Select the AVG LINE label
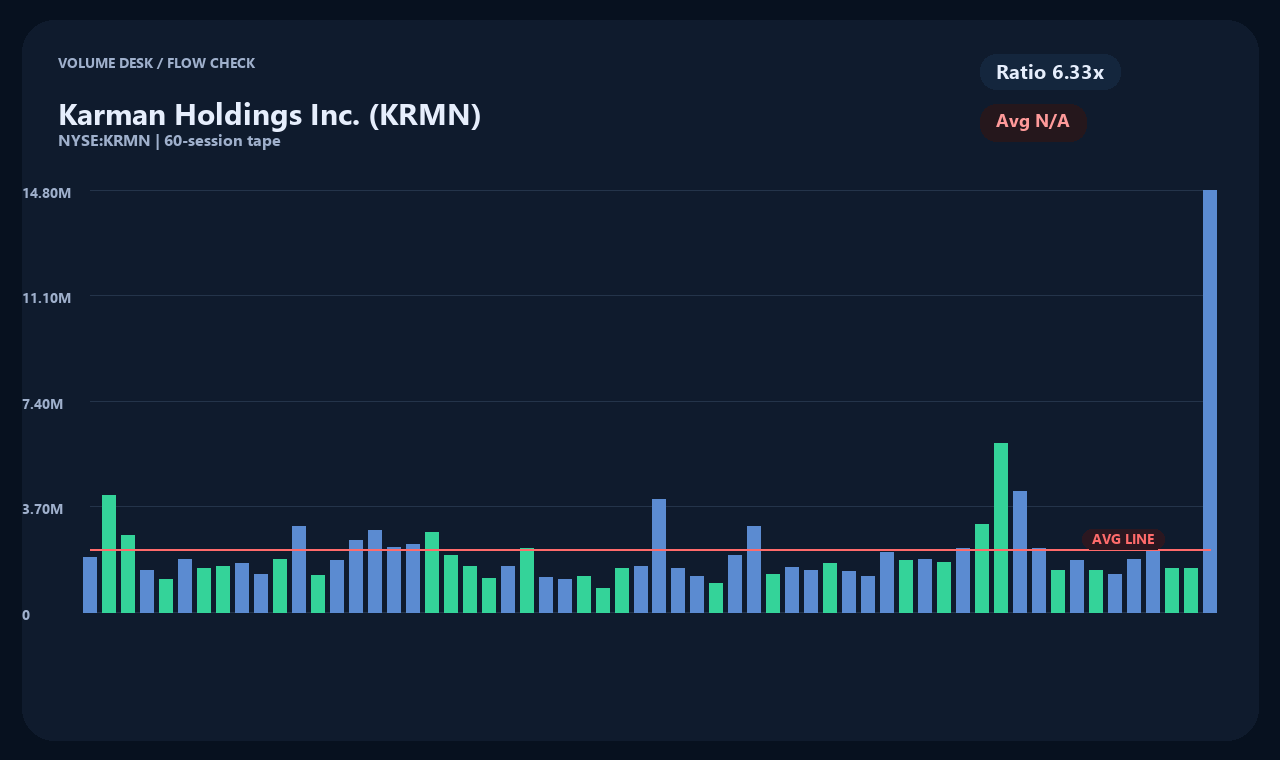The image size is (1280, 760). point(1123,539)
